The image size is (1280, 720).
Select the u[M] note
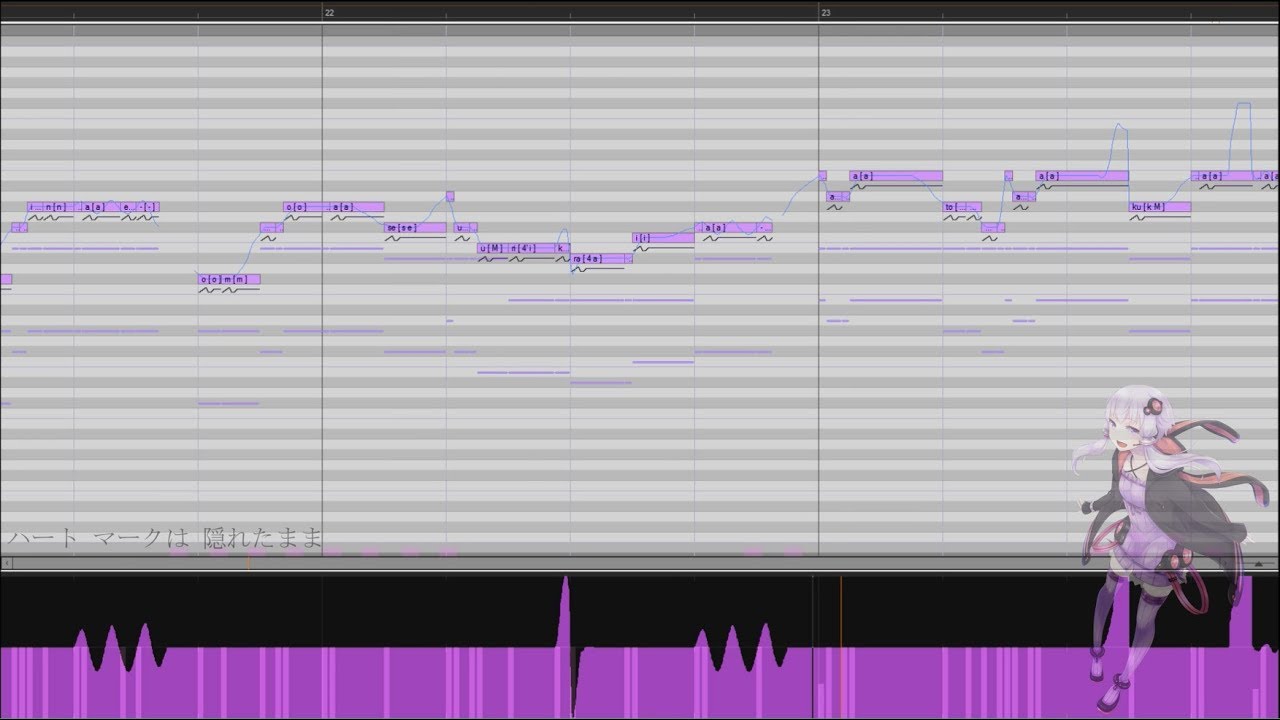click(x=493, y=248)
